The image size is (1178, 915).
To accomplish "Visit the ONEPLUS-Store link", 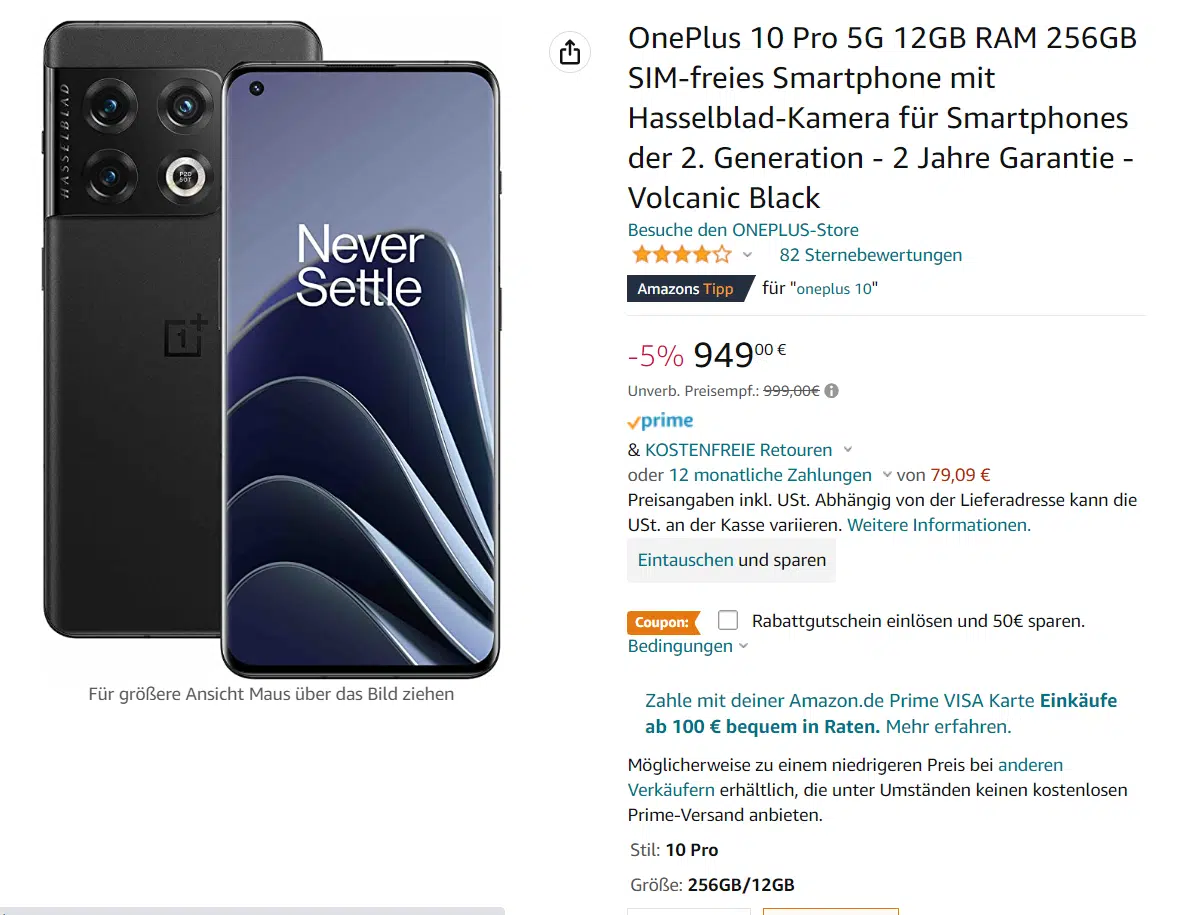I will 743,230.
